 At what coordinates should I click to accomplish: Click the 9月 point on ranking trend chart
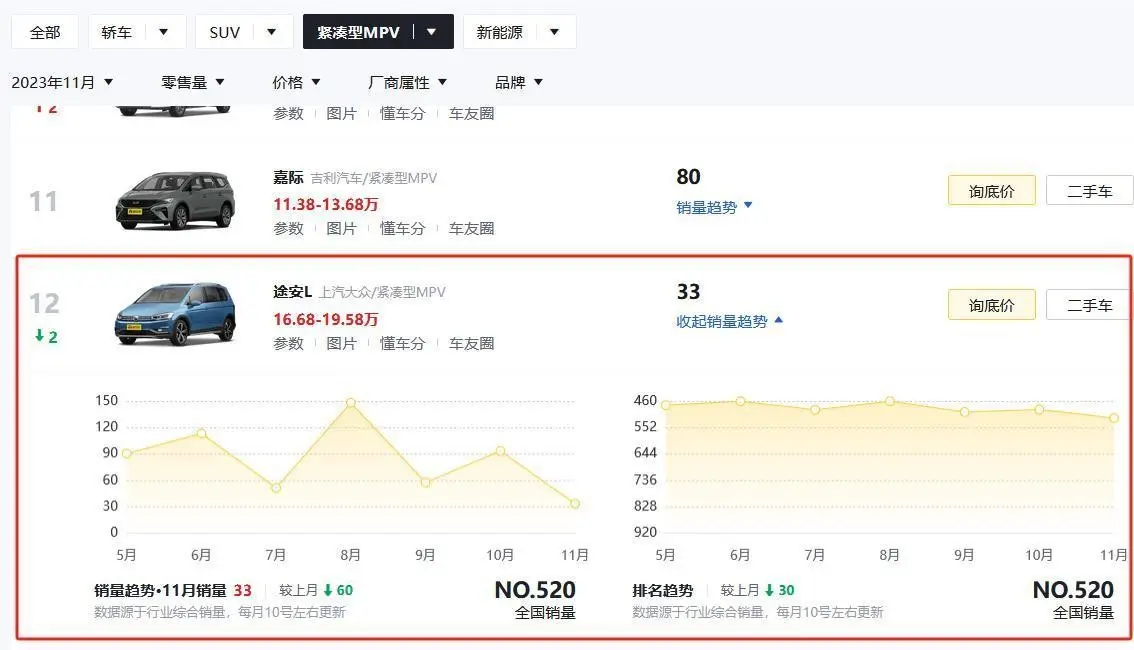965,411
